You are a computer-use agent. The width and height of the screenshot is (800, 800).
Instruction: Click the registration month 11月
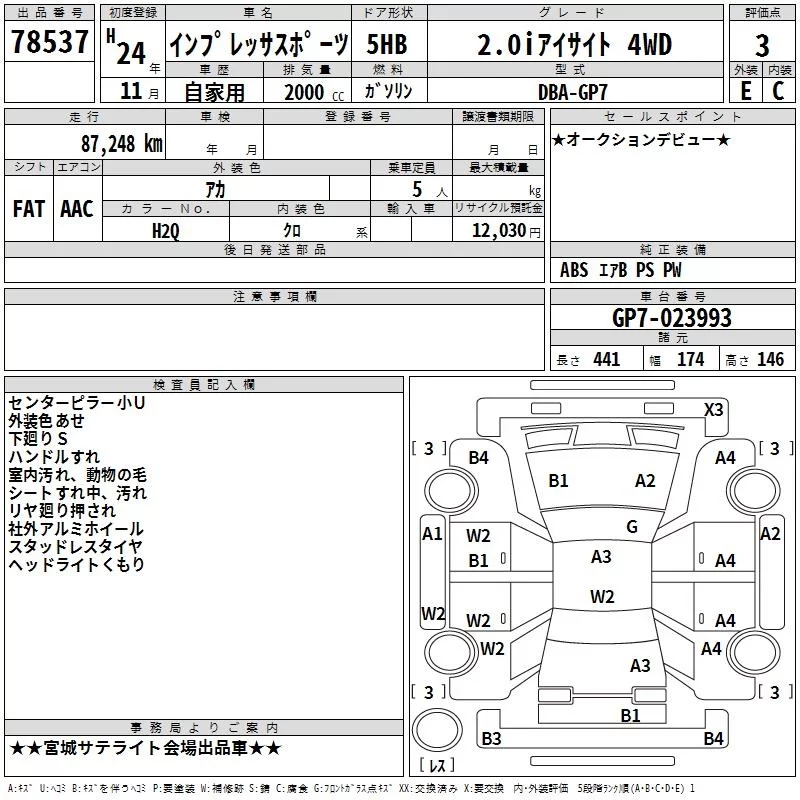[x=139, y=91]
